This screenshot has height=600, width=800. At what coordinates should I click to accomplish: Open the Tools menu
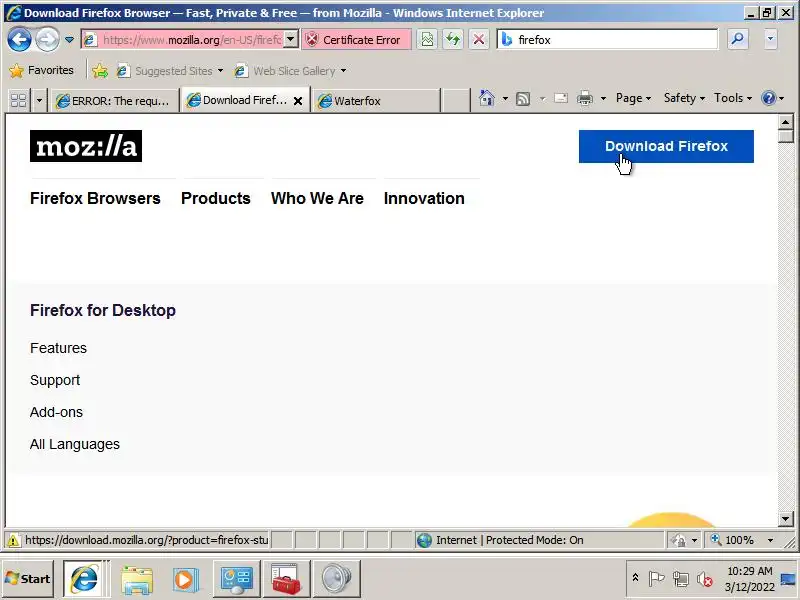[733, 98]
